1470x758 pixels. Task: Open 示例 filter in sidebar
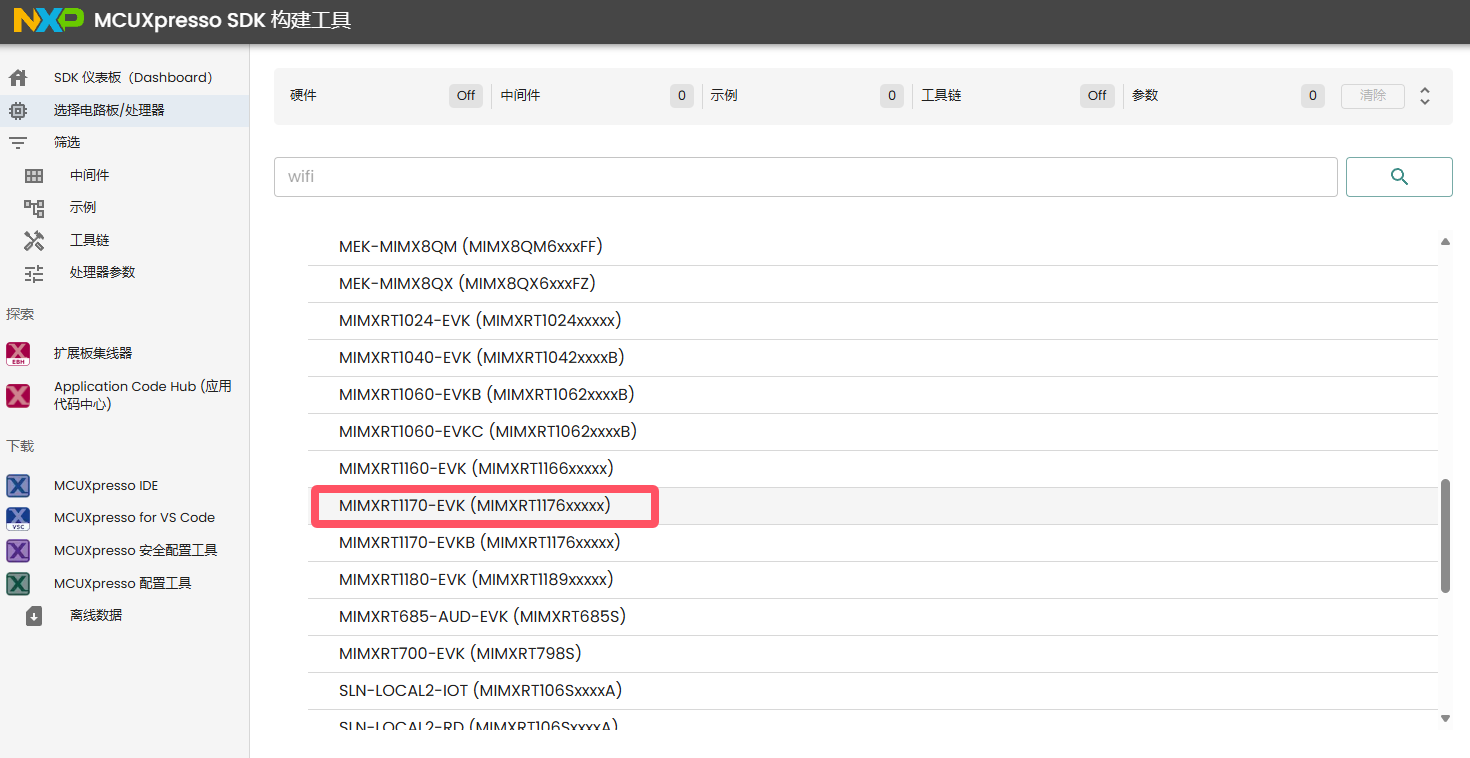(x=83, y=208)
